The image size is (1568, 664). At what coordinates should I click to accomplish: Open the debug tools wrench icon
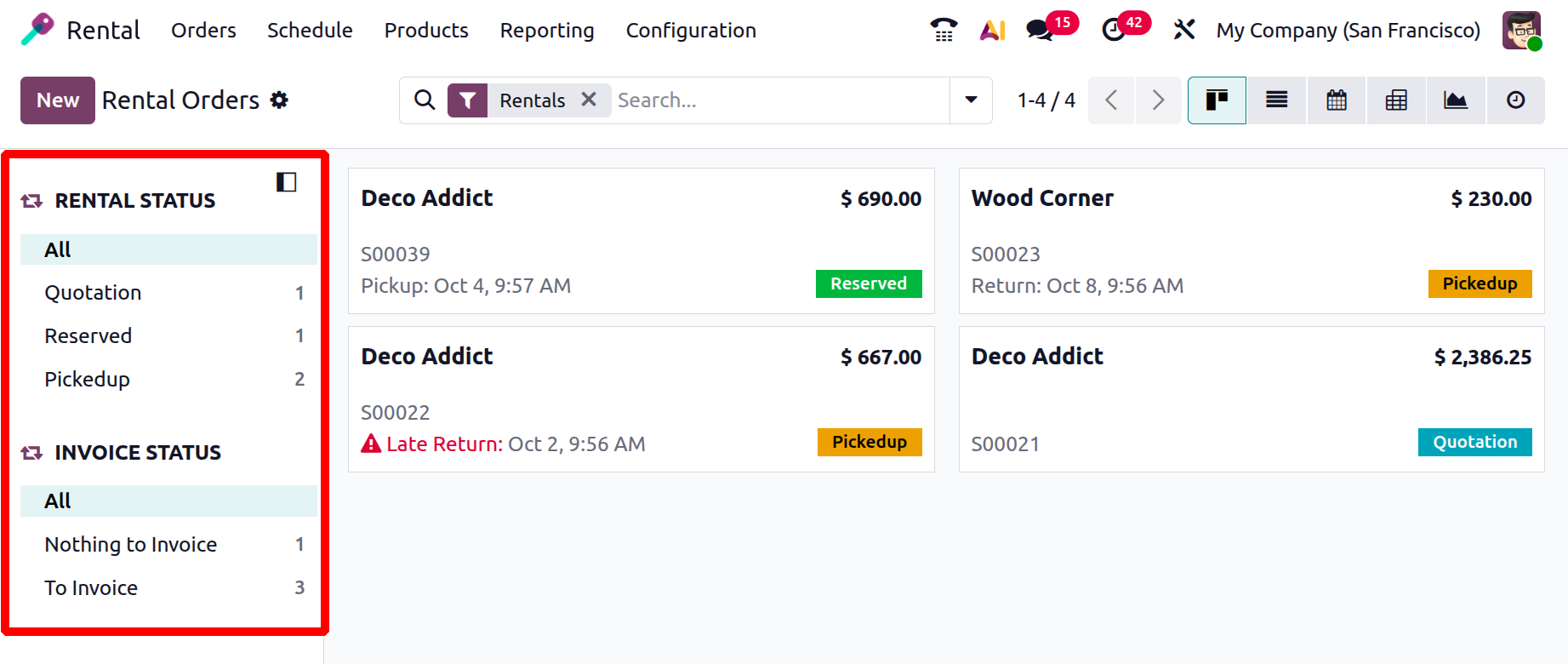click(1183, 30)
